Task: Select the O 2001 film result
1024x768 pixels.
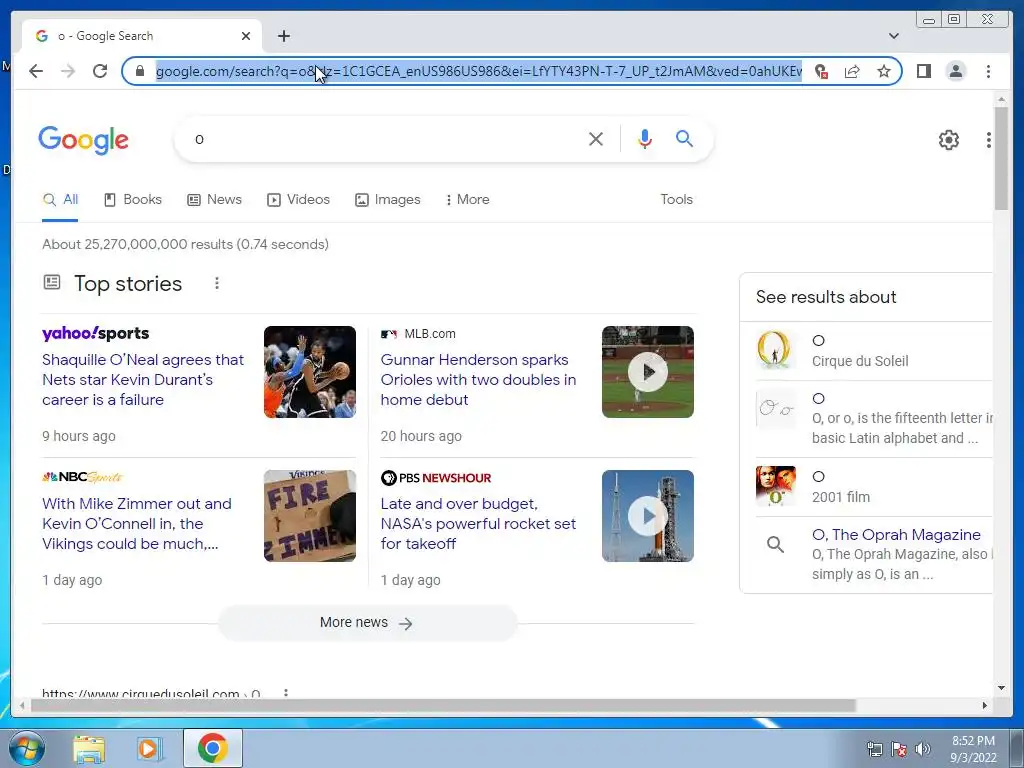Action: pyautogui.click(x=873, y=487)
